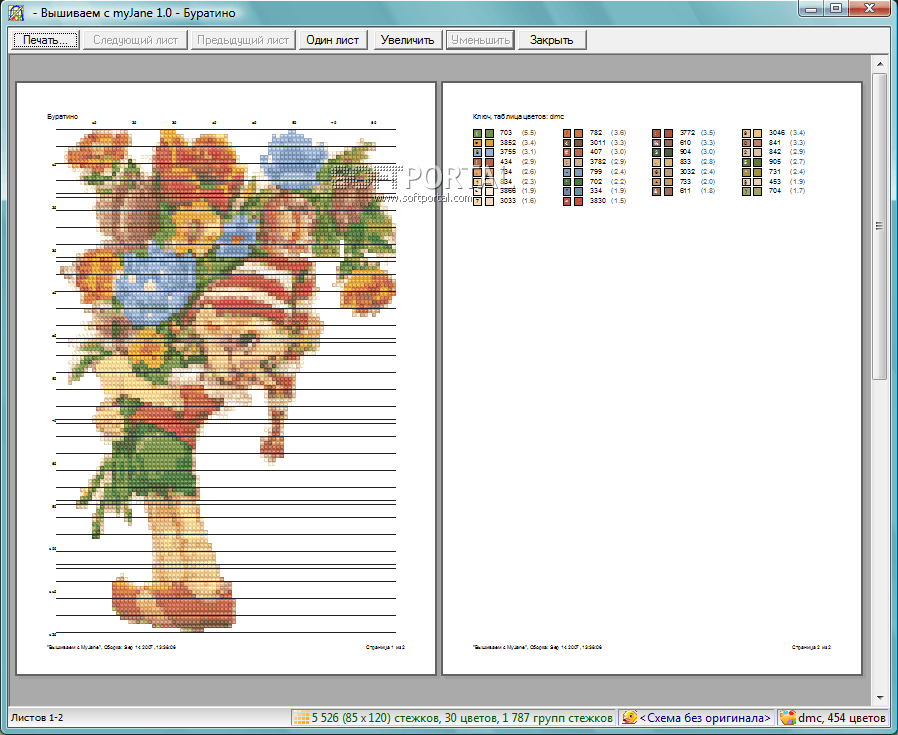Minimize the myJane window
This screenshot has height=735, width=898.
click(x=811, y=8)
